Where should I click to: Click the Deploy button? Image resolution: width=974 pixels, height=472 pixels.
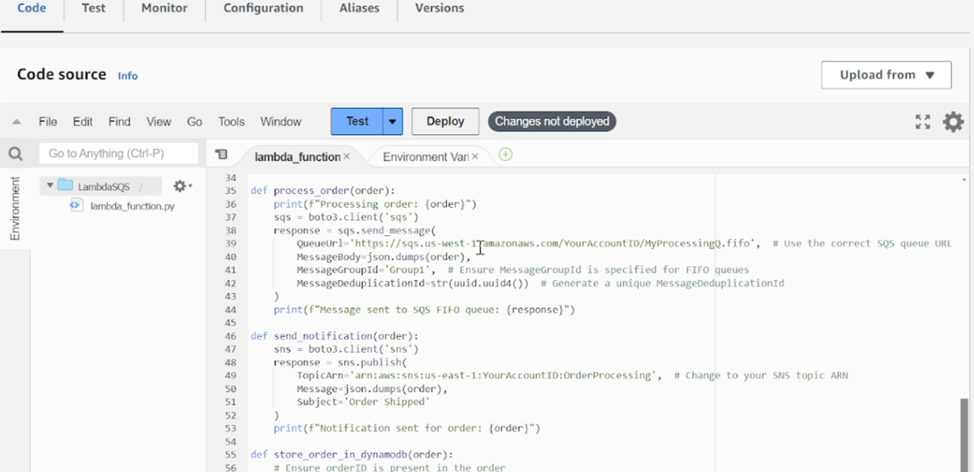coord(445,122)
